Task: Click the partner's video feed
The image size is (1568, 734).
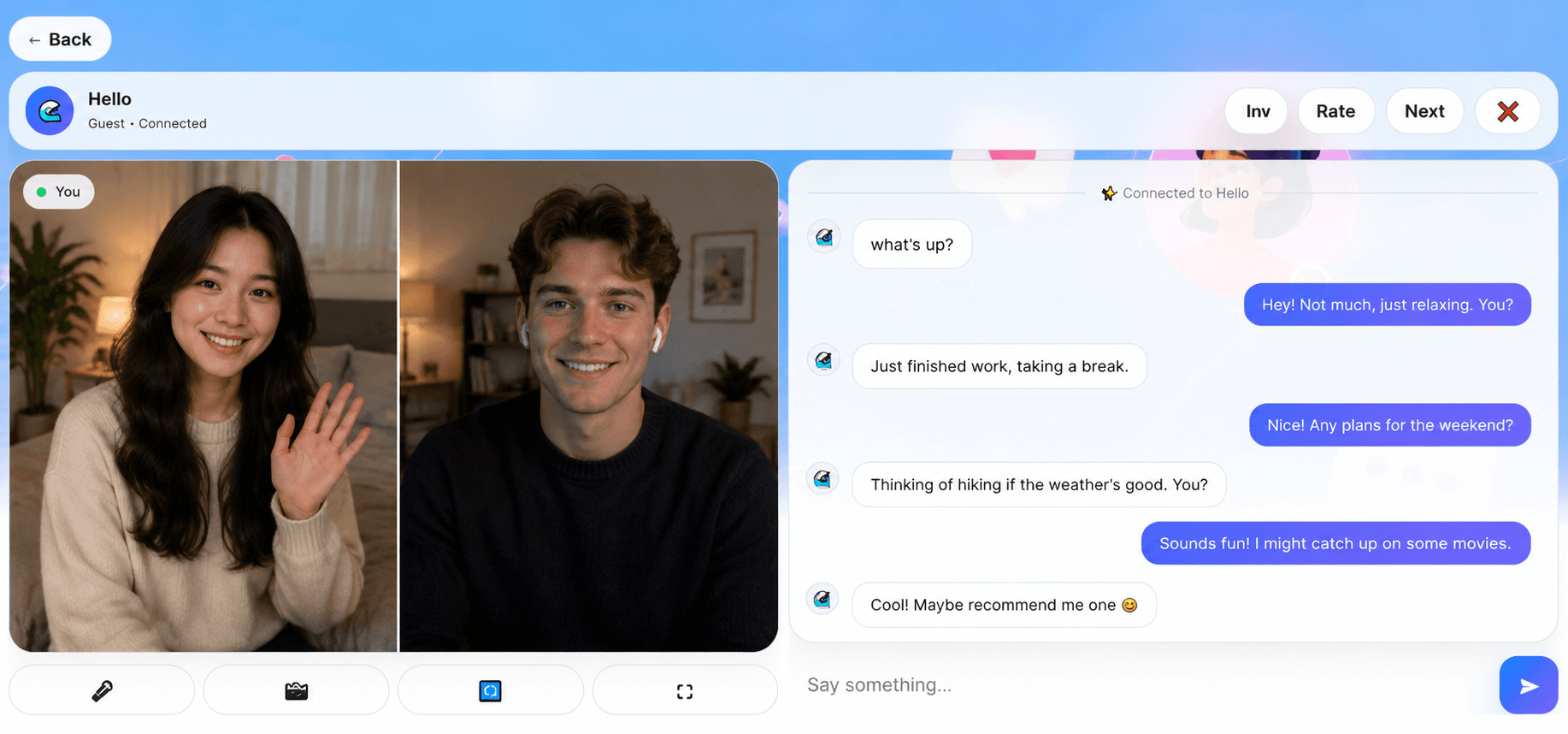Action: 588,406
